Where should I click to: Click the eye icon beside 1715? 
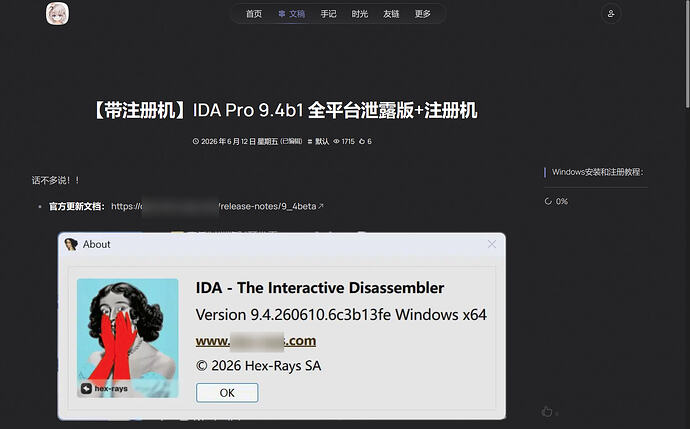pos(336,141)
